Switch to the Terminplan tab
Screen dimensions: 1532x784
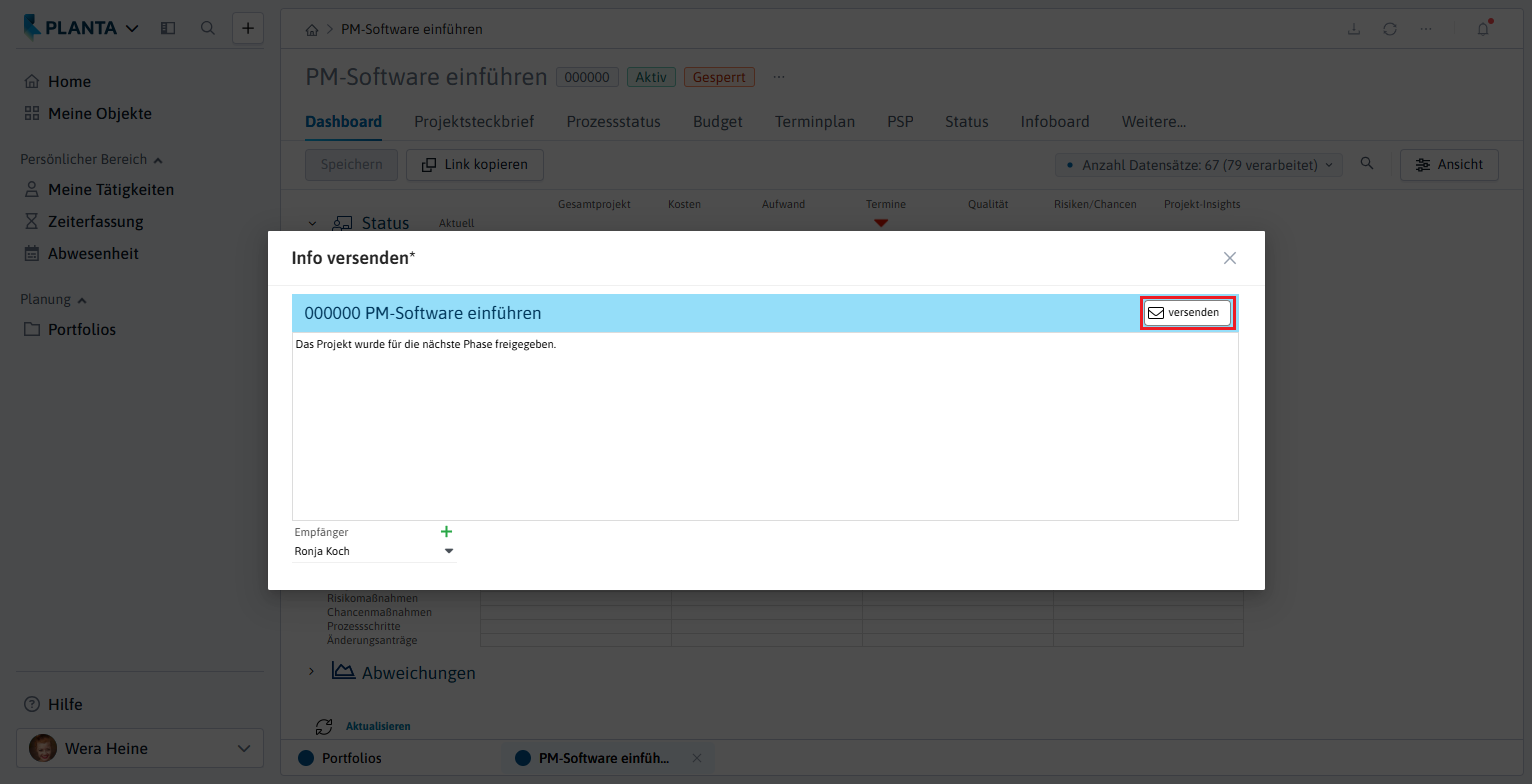point(815,122)
